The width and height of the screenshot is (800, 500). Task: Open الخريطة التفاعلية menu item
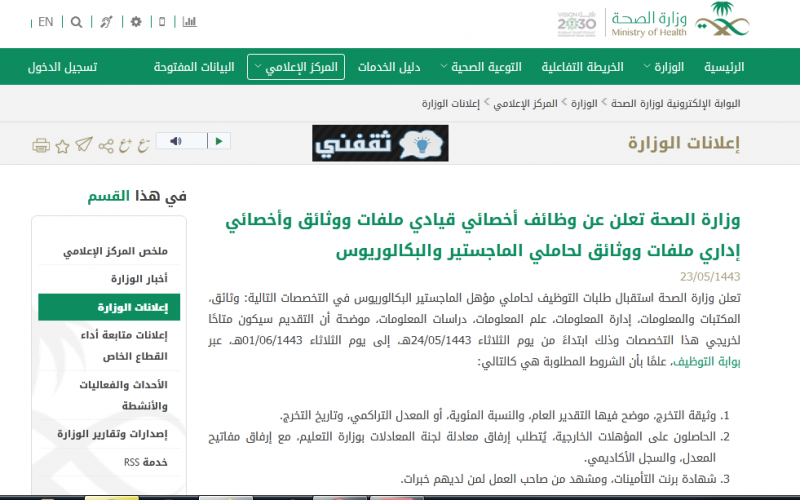[x=583, y=67]
